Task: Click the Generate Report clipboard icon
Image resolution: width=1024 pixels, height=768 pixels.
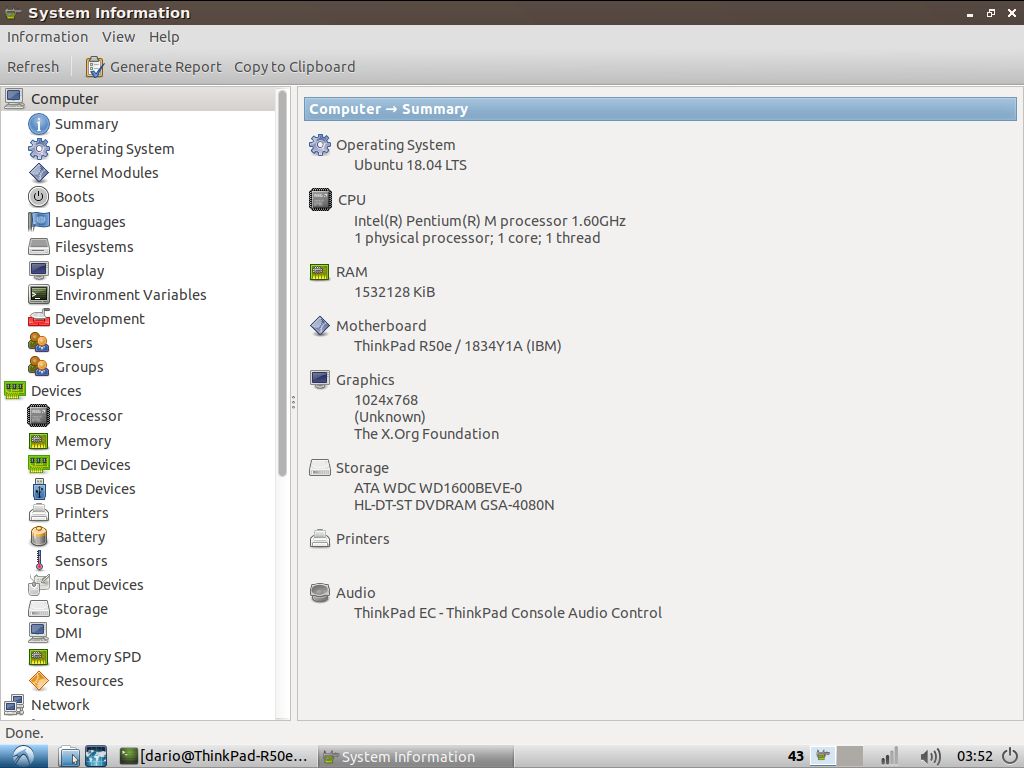Action: tap(95, 67)
